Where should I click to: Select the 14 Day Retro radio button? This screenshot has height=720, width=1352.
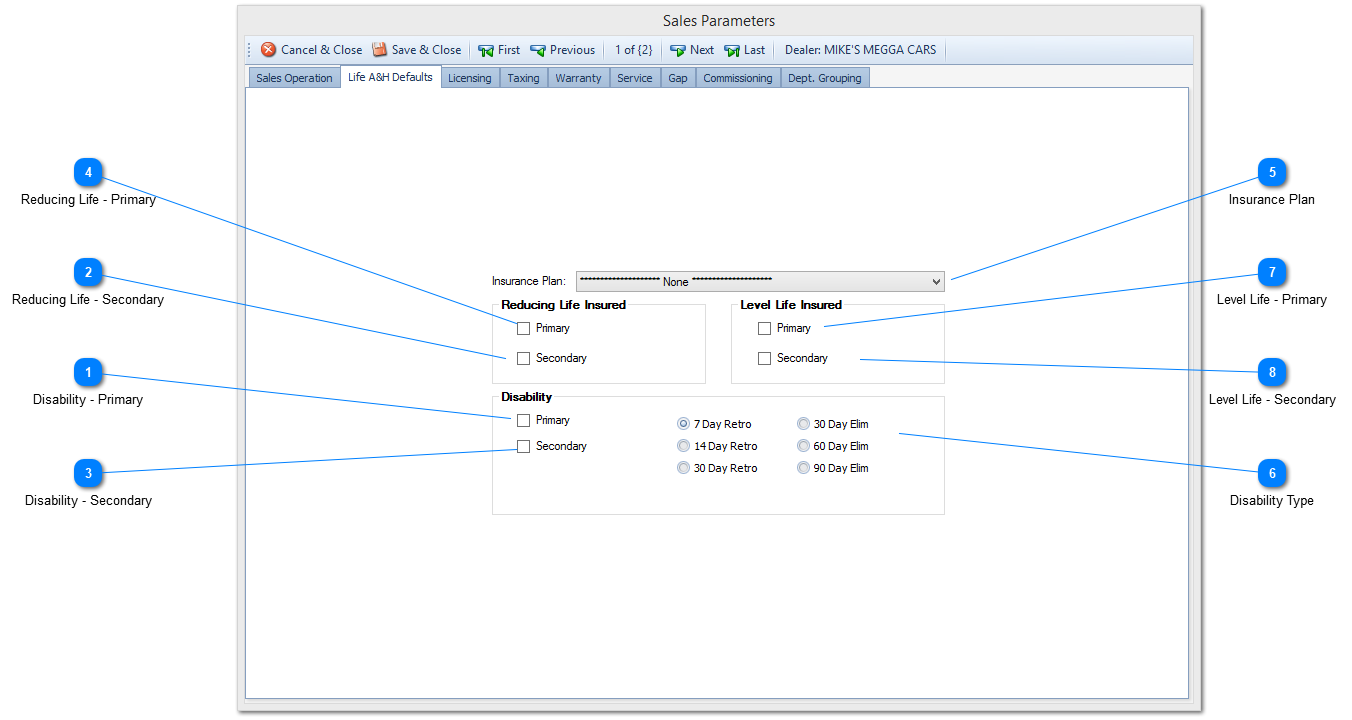coord(684,446)
